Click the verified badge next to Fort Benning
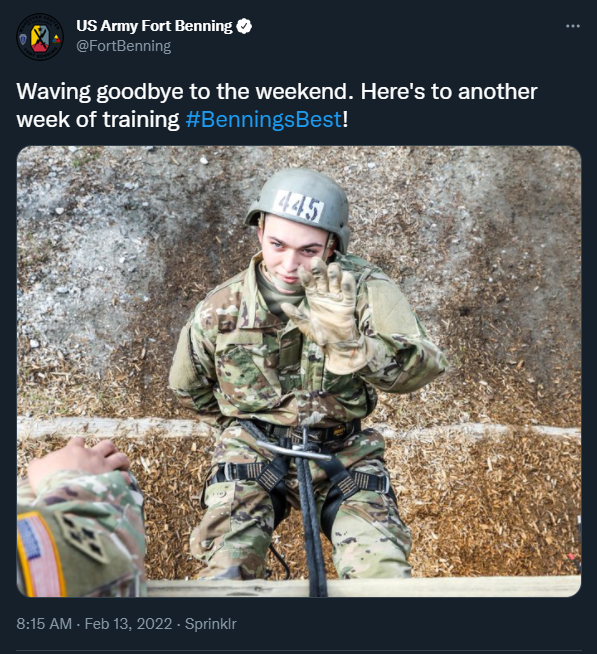This screenshot has width=597, height=654. tap(244, 26)
